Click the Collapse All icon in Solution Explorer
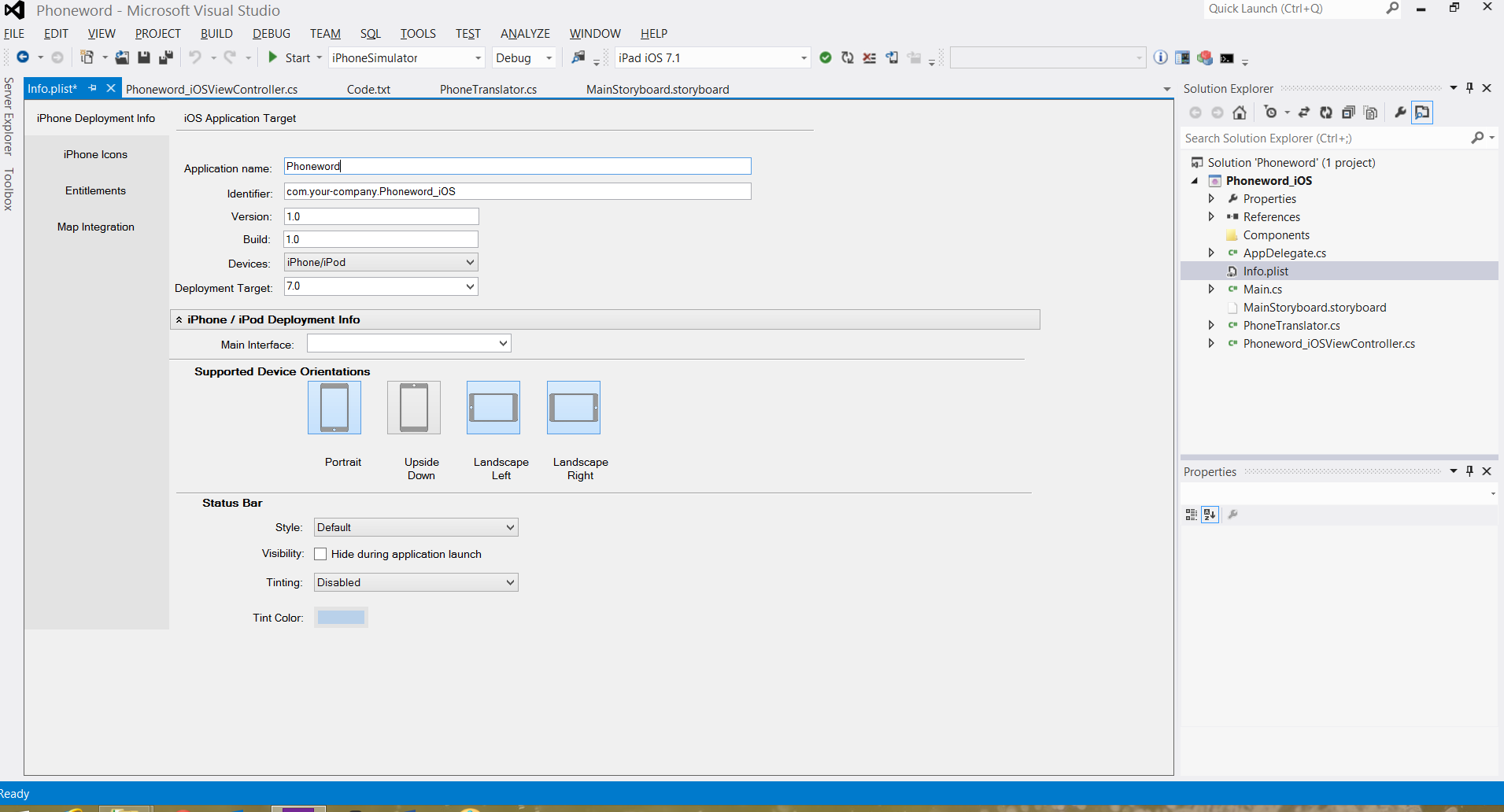 point(1348,113)
